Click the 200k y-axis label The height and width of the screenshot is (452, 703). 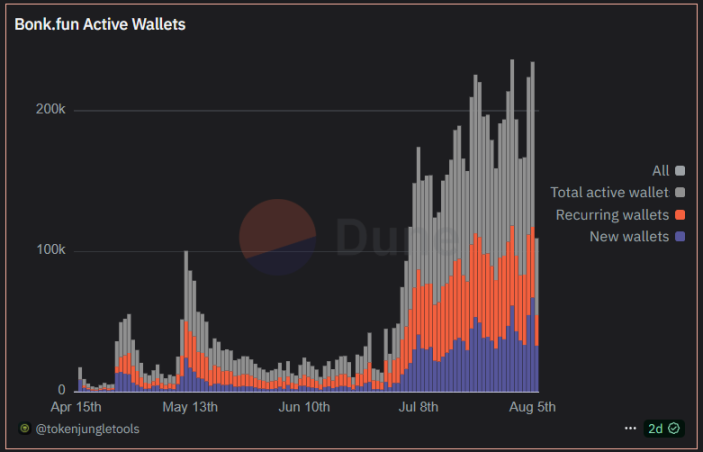[51, 109]
